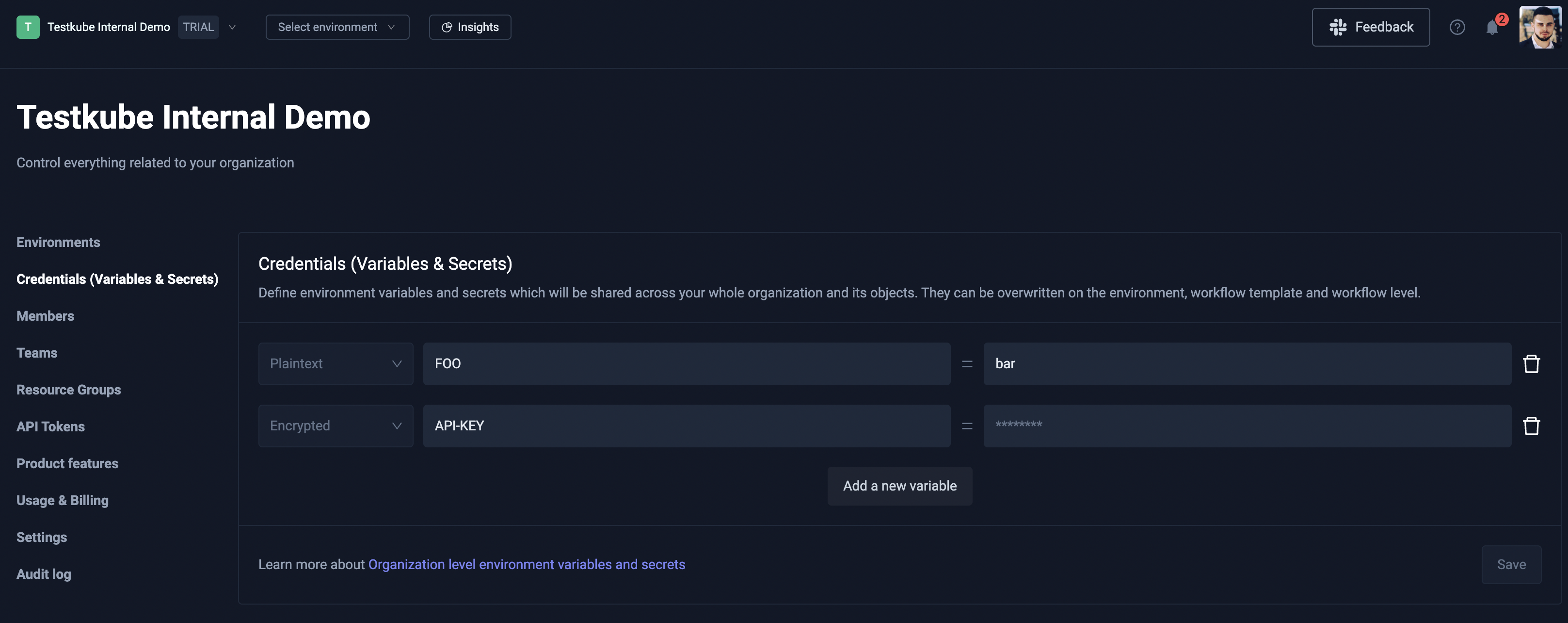The image size is (1568, 623).
Task: Open the Encrypted type dropdown
Action: coord(336,426)
